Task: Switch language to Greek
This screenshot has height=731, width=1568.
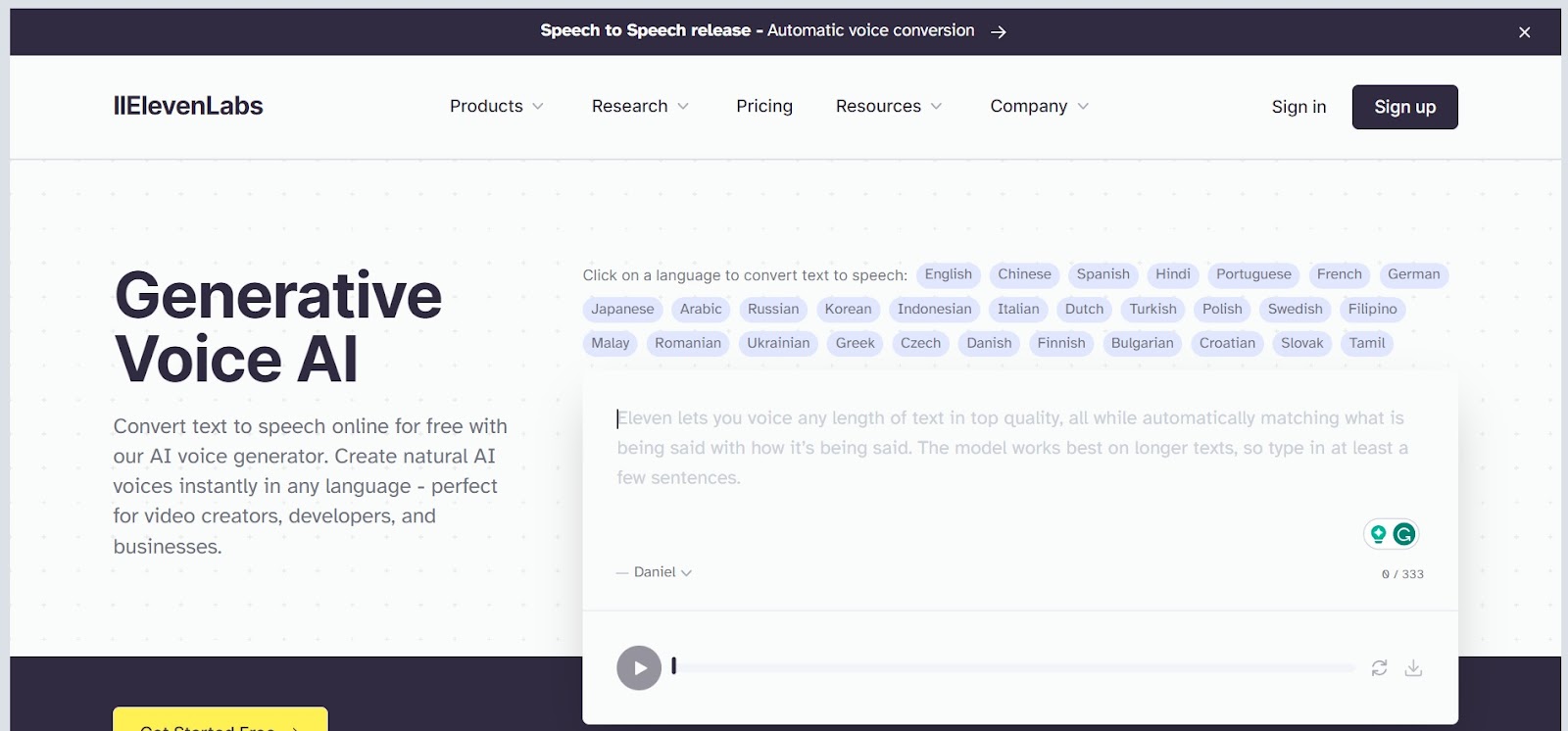Action: (x=855, y=344)
